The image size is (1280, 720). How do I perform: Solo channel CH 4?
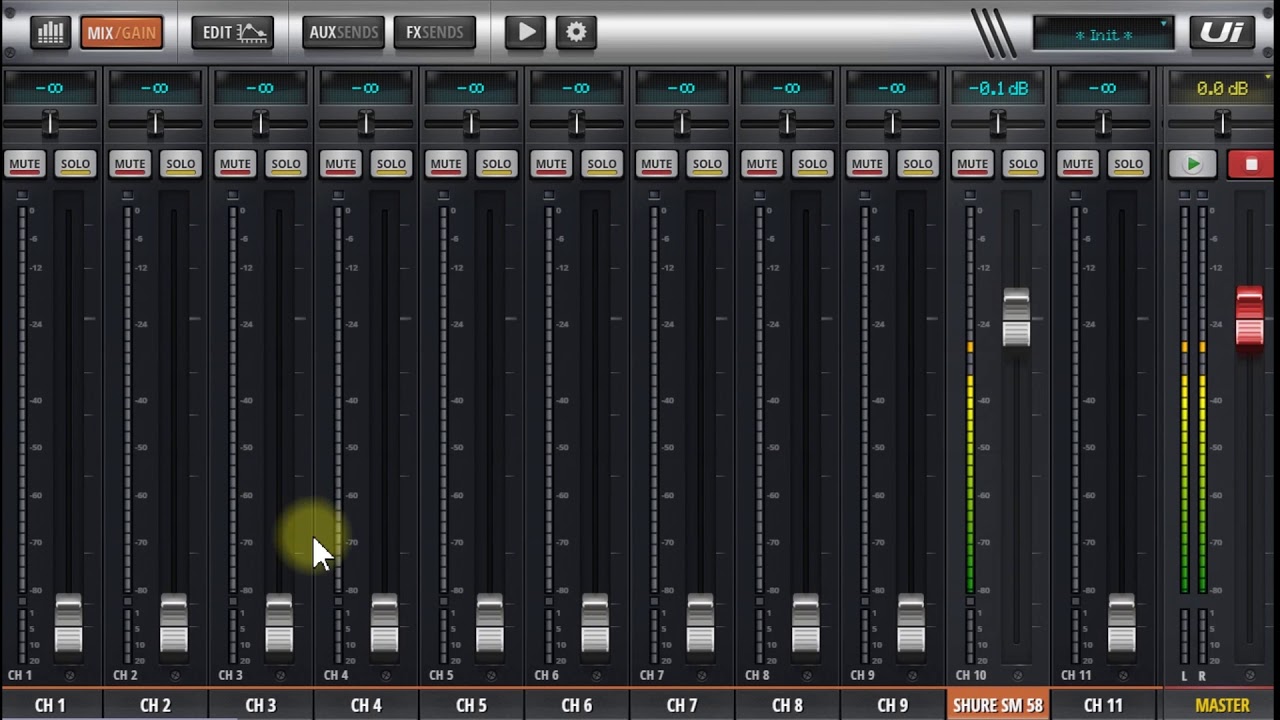click(x=391, y=164)
